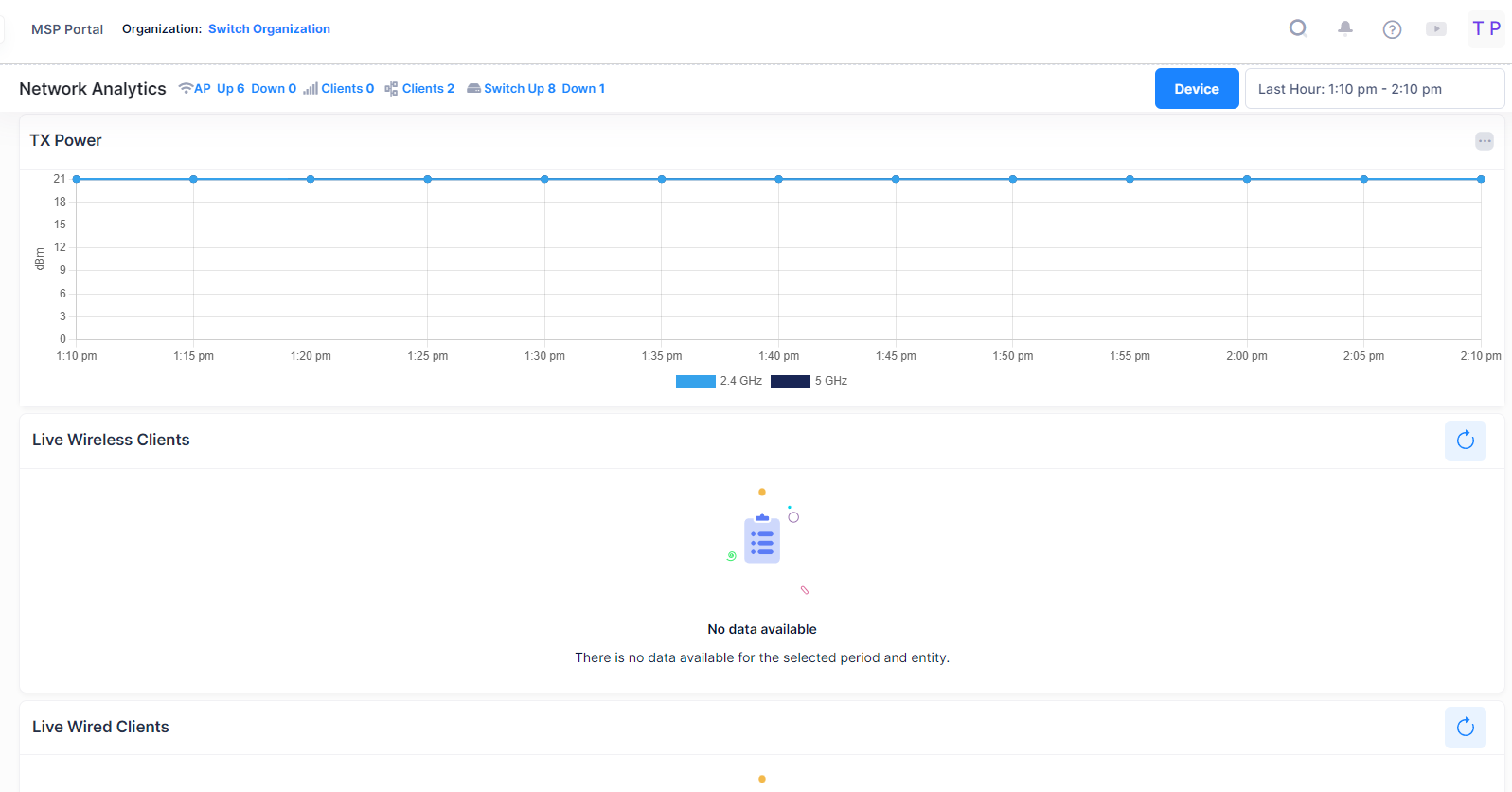This screenshot has width=1512, height=792.
Task: Toggle 2.4 GHz legend swatch
Action: pos(696,382)
